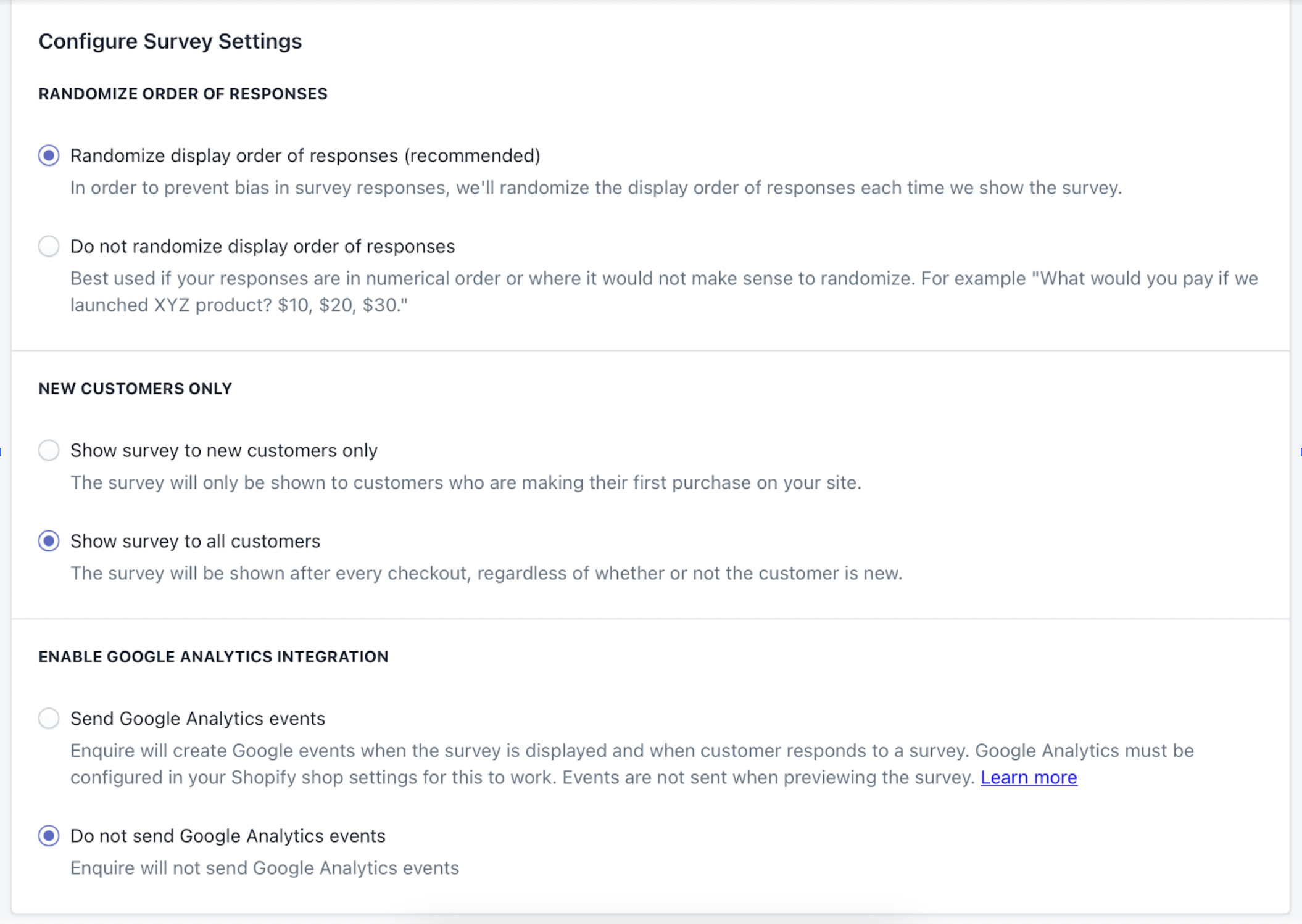This screenshot has width=1302, height=924.
Task: Click the radio circle beside "Send Google Analytics events"
Action: coord(49,719)
